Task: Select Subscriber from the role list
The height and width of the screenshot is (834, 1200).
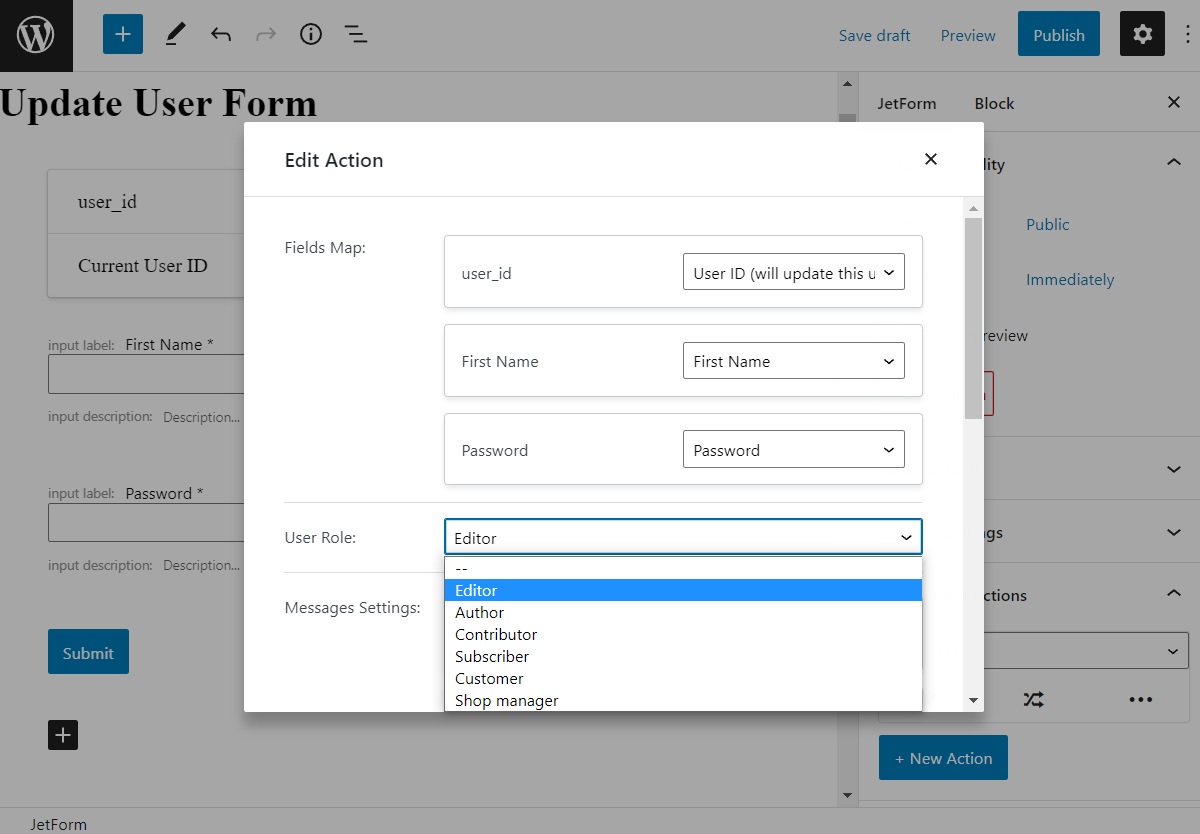Action: pos(491,656)
